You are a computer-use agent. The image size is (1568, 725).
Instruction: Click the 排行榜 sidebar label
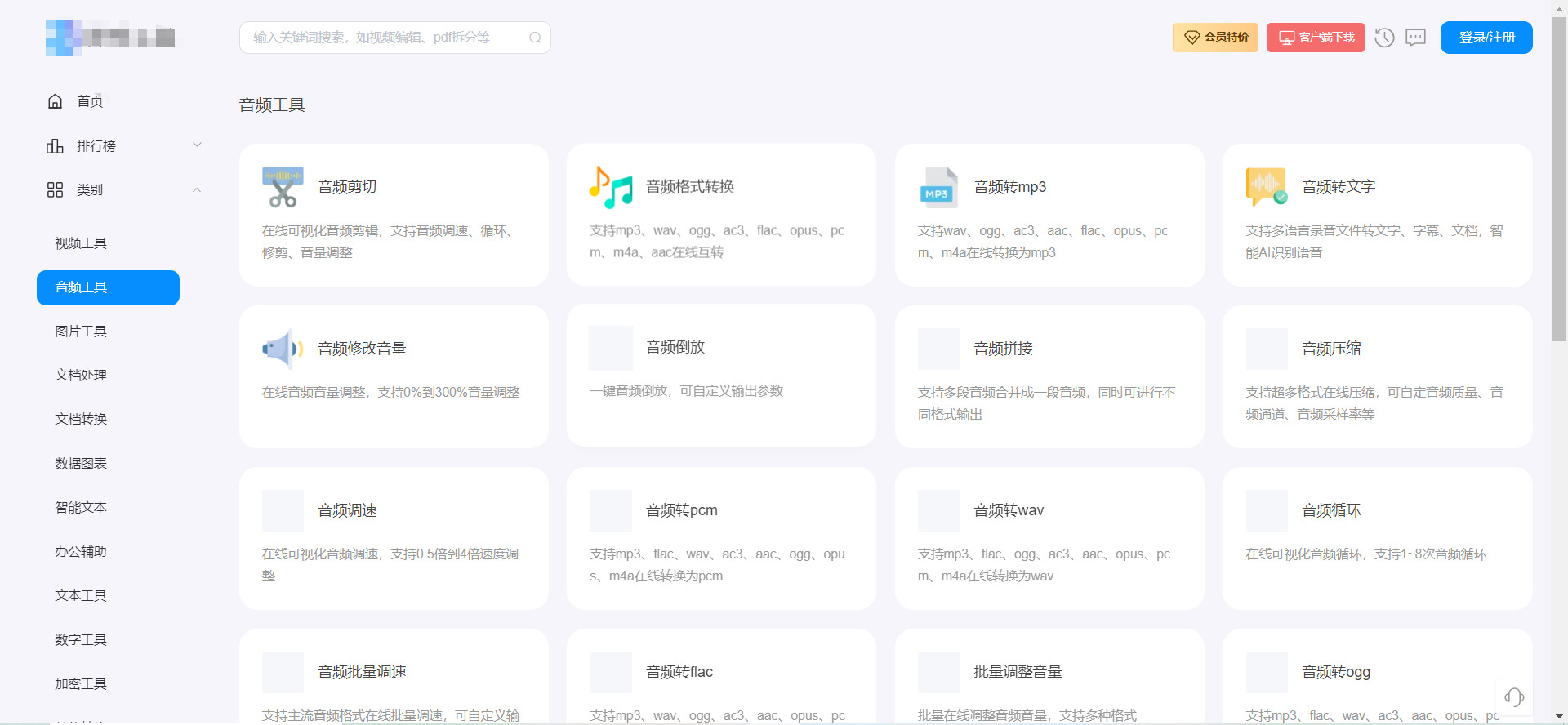[x=96, y=146]
